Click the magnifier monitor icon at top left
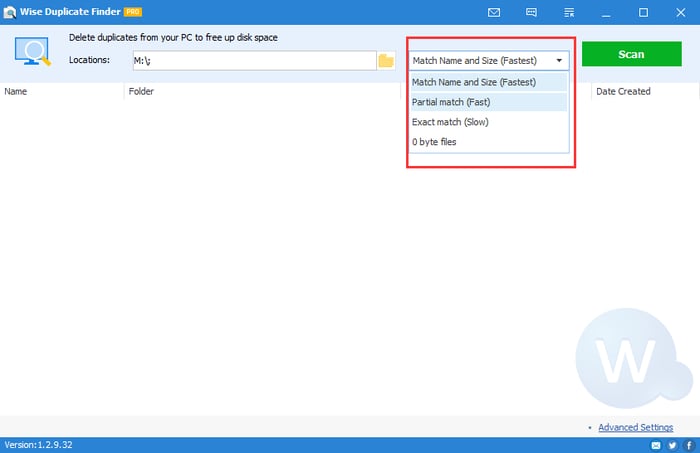Screen dimensions: 700x453 click(34, 50)
